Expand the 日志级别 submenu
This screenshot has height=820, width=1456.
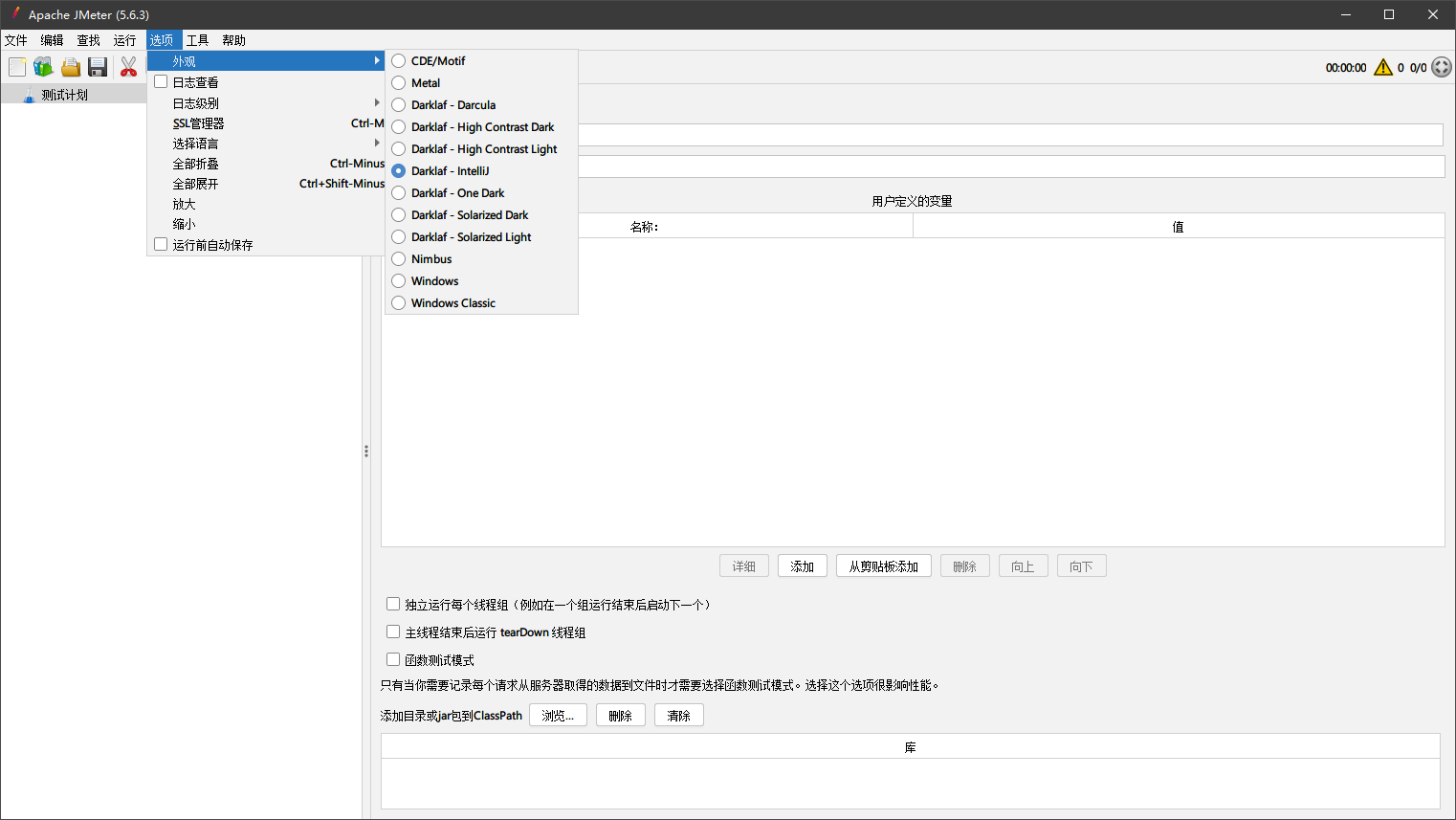pos(266,103)
